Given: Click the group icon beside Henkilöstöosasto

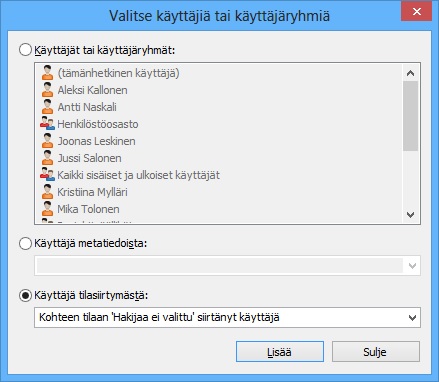Looking at the screenshot, I should 47,124.
